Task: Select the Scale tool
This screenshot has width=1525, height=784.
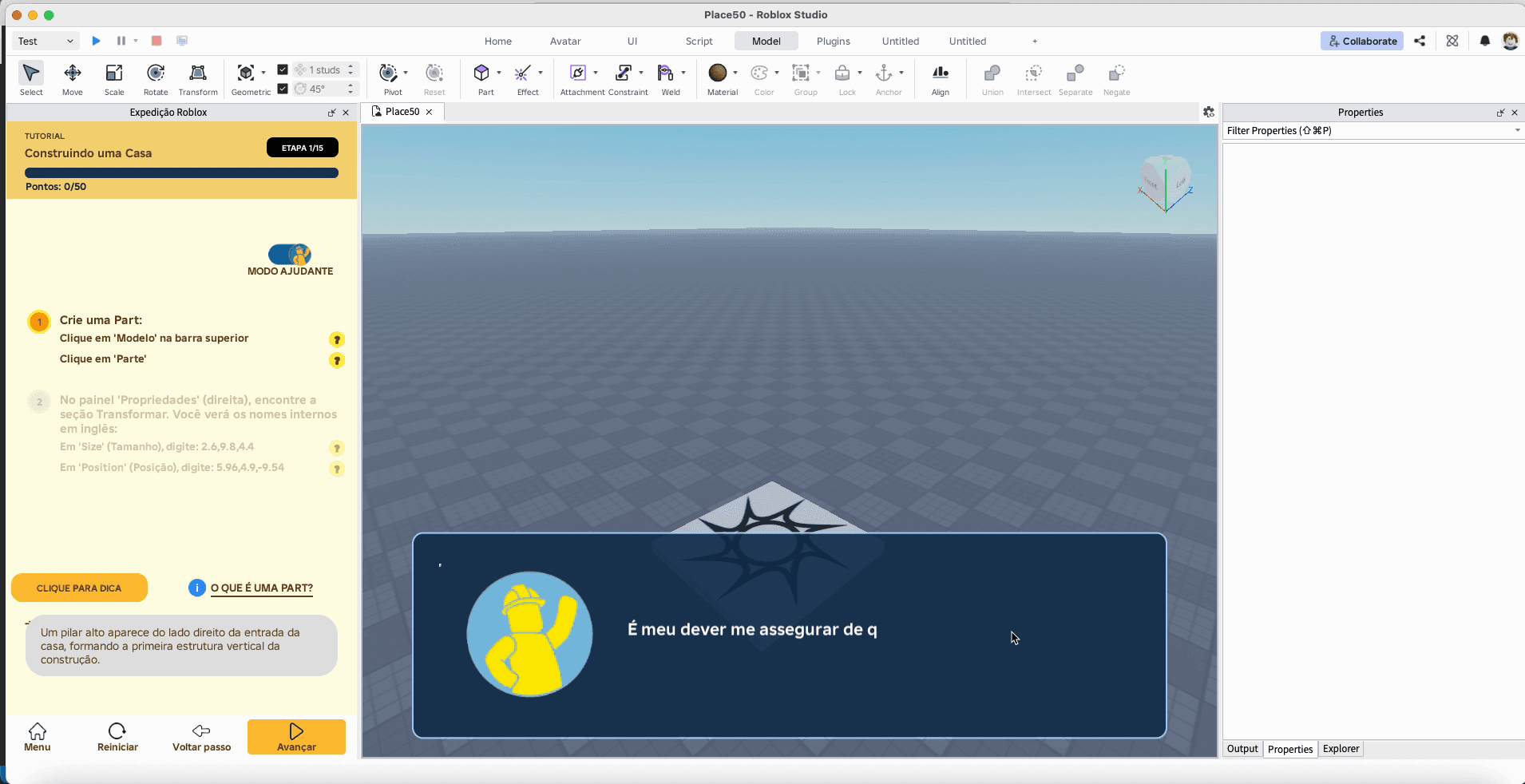Action: [113, 77]
